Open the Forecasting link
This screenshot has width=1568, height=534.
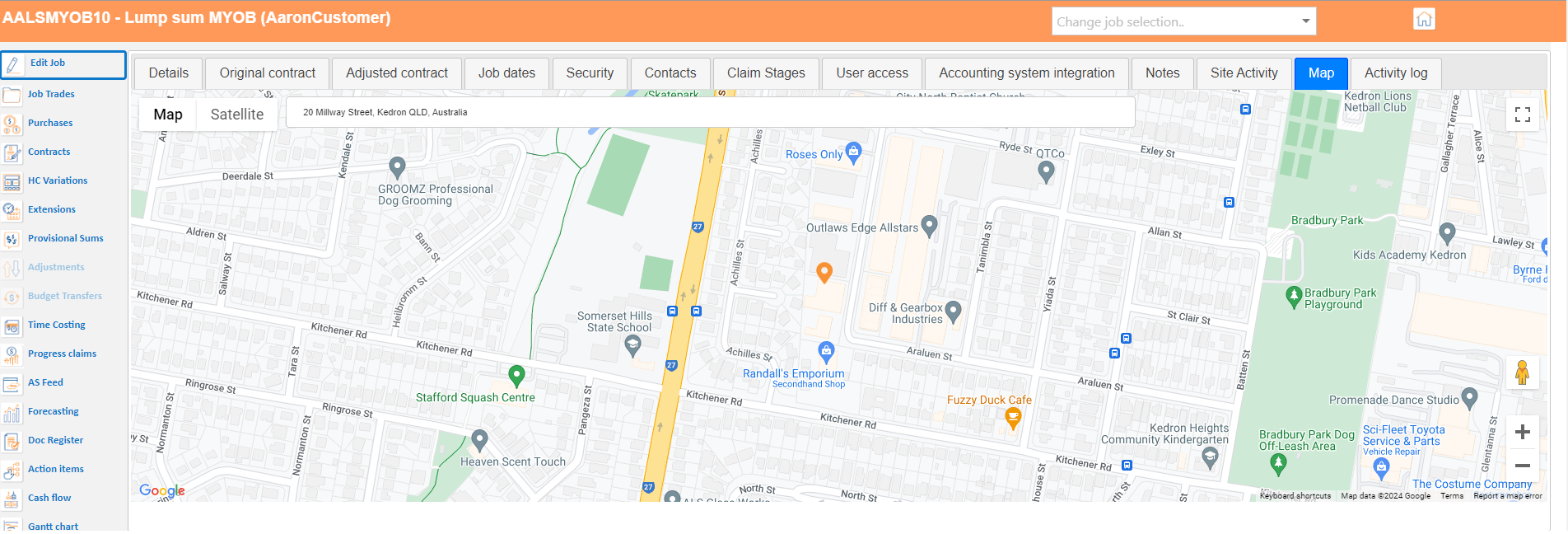coord(54,411)
